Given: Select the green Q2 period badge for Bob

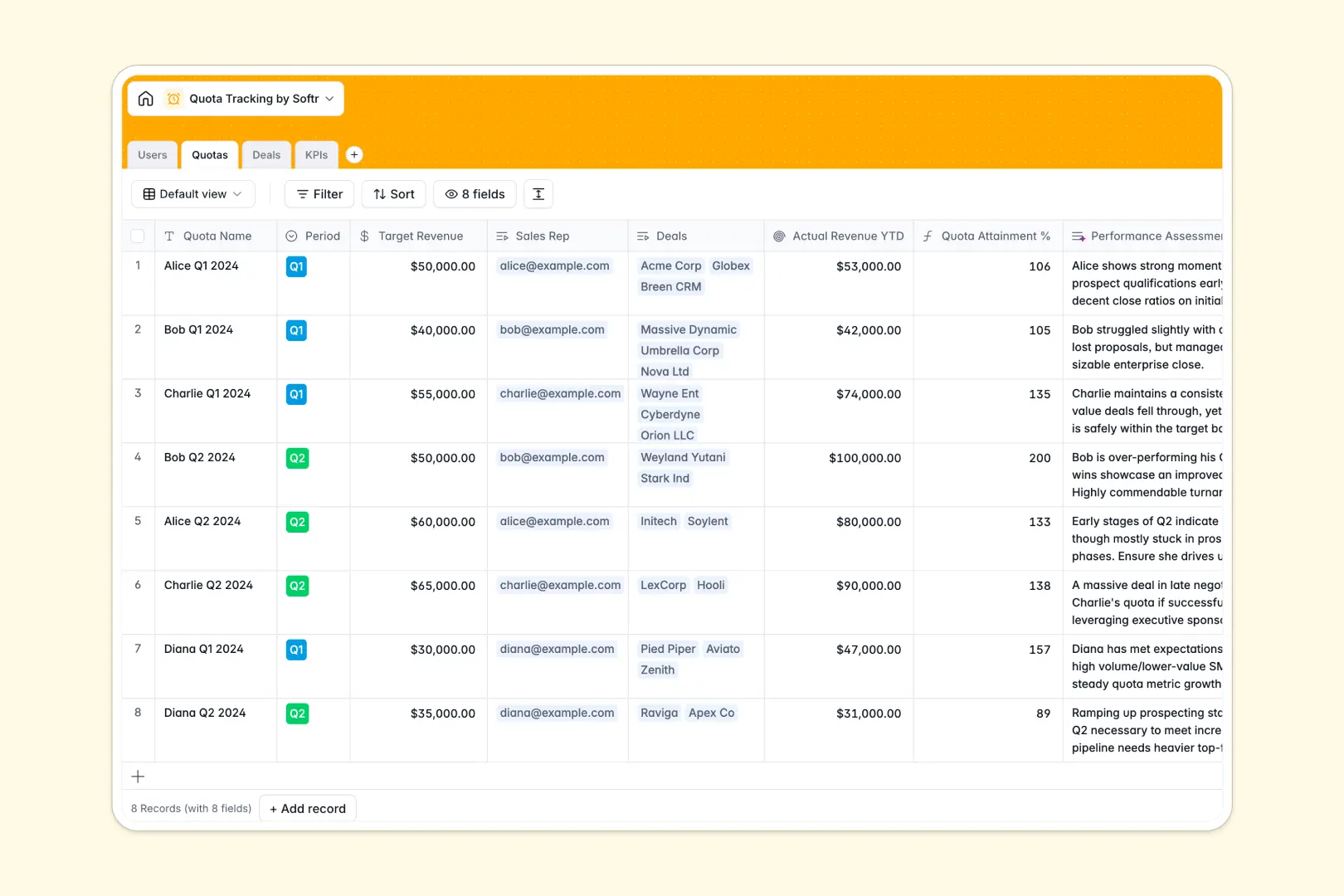Looking at the screenshot, I should [297, 457].
